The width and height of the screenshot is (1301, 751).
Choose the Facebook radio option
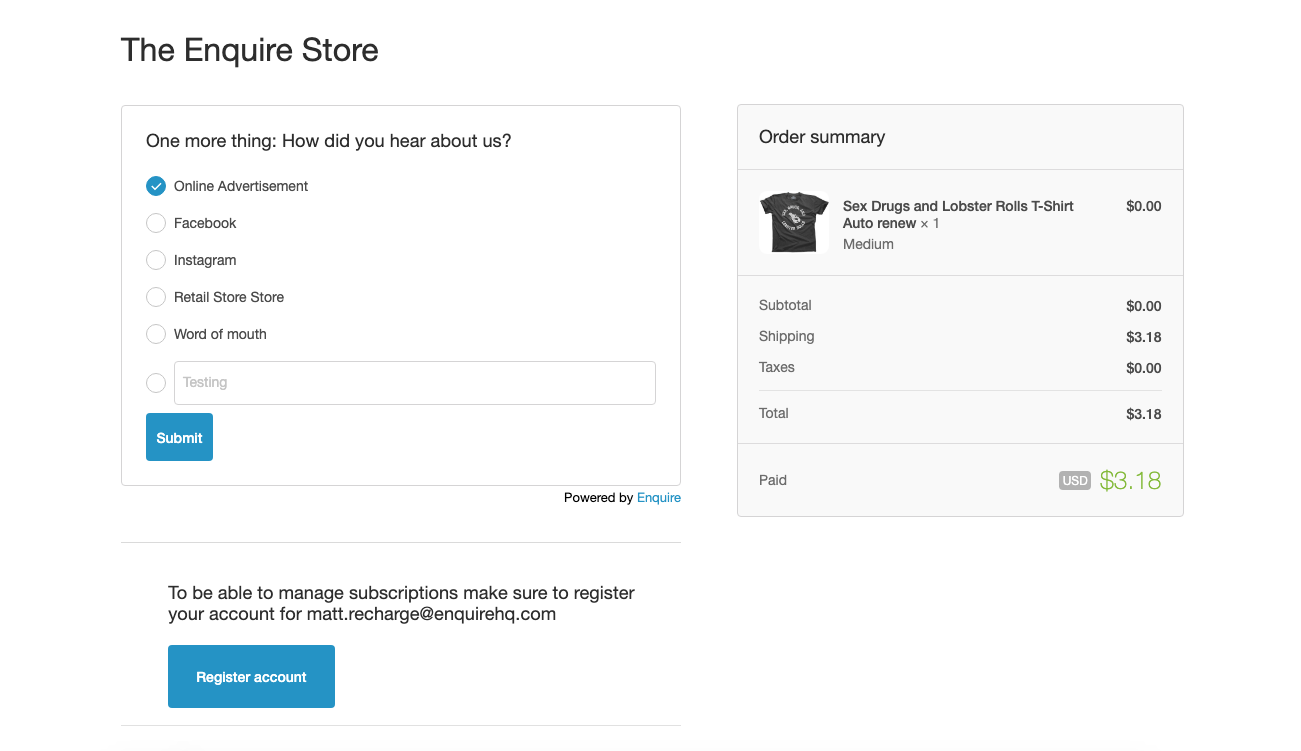click(x=156, y=223)
